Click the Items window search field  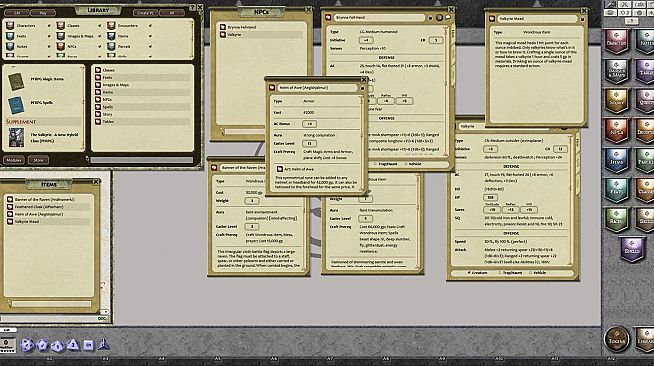51,304
